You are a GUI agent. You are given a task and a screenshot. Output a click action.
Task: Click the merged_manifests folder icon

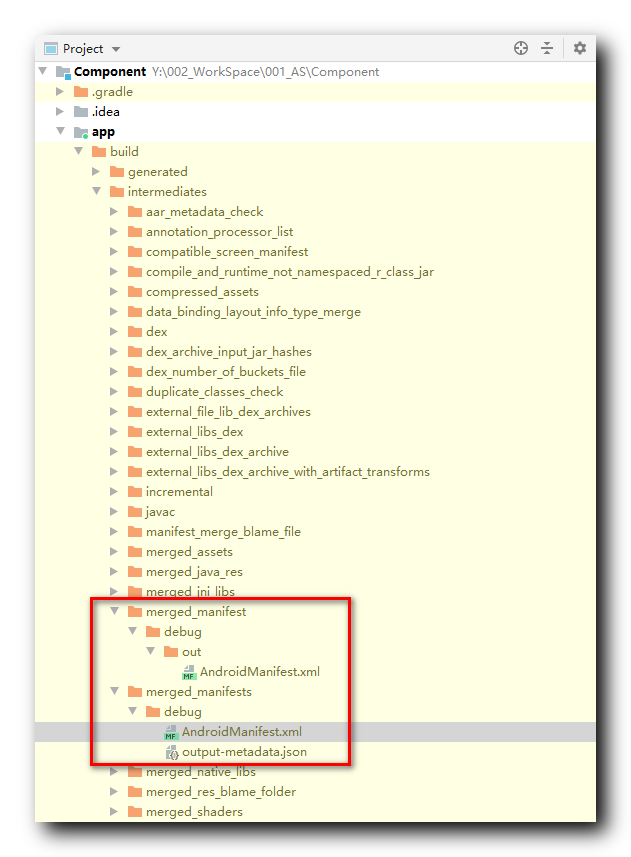pos(135,691)
